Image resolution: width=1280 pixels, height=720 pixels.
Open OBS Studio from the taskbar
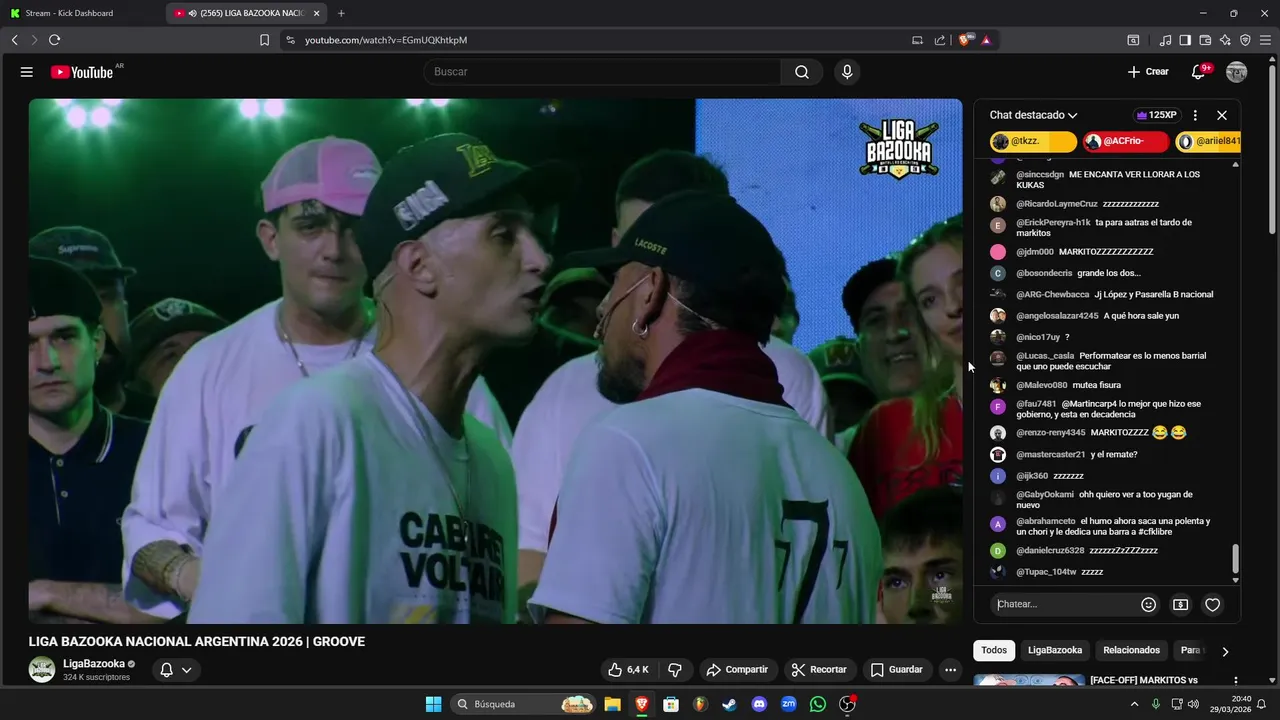(x=847, y=704)
